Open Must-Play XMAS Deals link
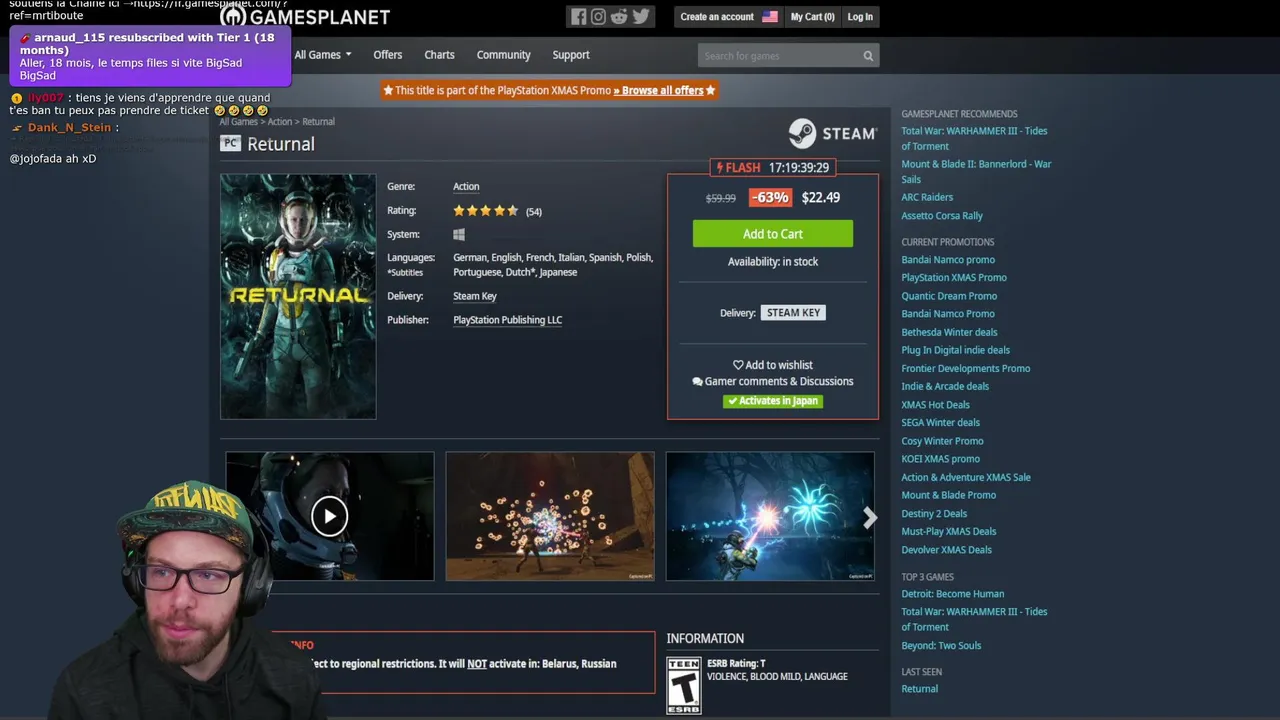The height and width of the screenshot is (720, 1280). [x=948, y=532]
